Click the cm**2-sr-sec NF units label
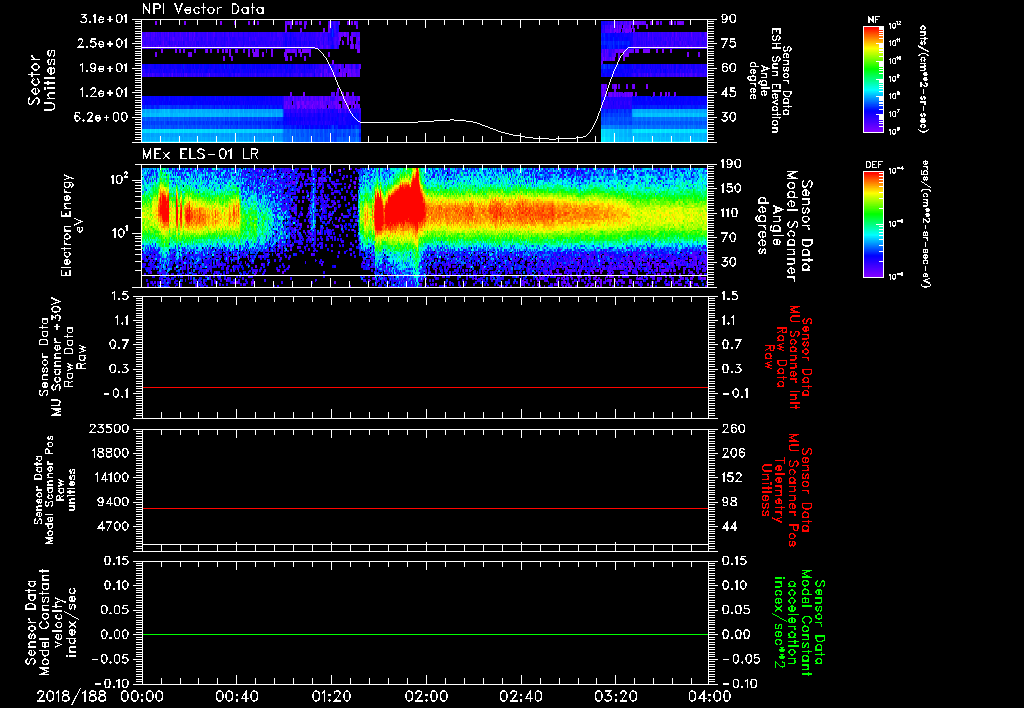Screen dimensions: 1024x708 tap(923, 78)
